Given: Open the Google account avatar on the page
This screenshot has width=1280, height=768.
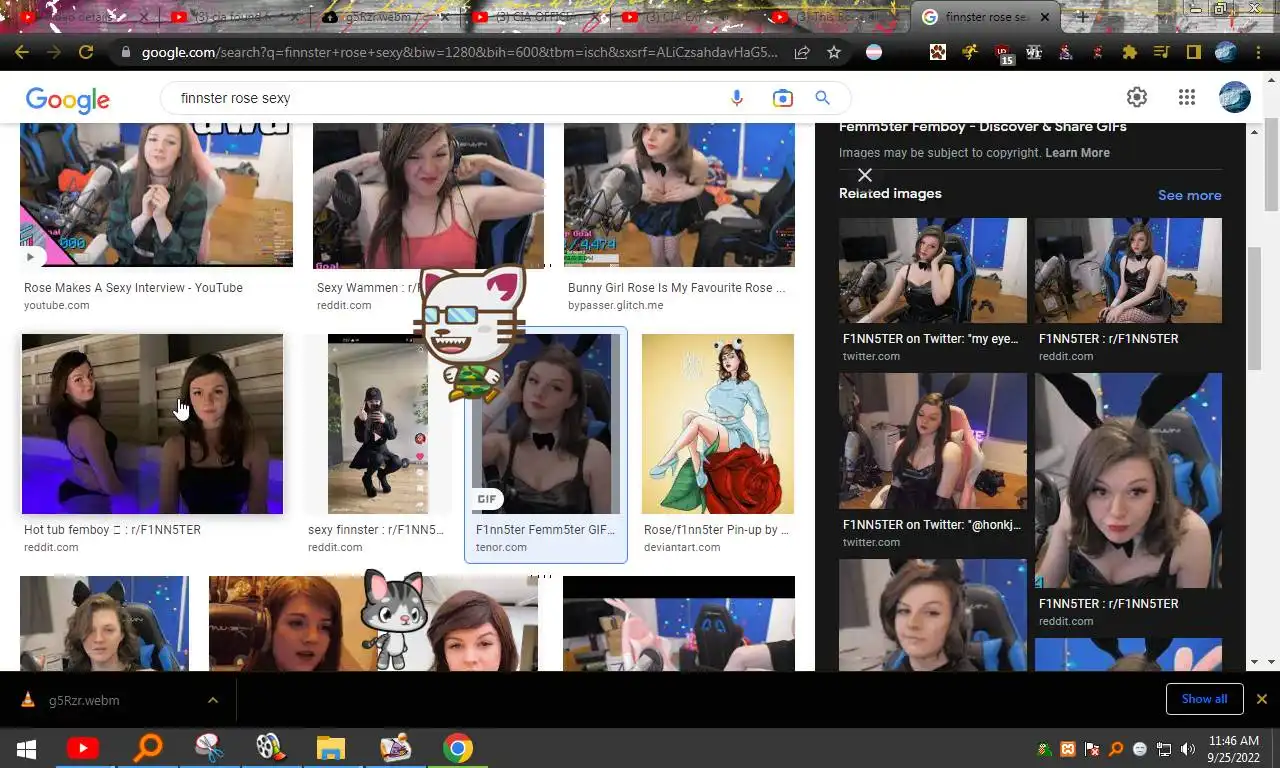Looking at the screenshot, I should coord(1235,97).
